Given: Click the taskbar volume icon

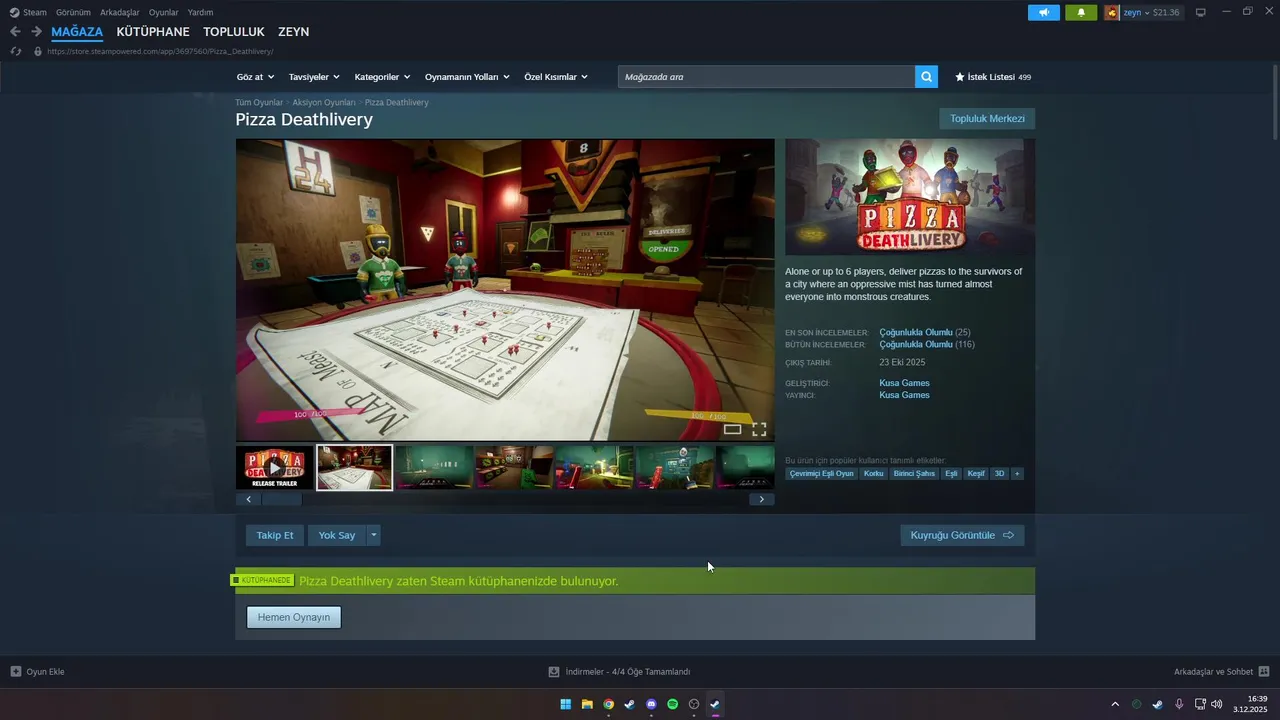Looking at the screenshot, I should [1217, 704].
